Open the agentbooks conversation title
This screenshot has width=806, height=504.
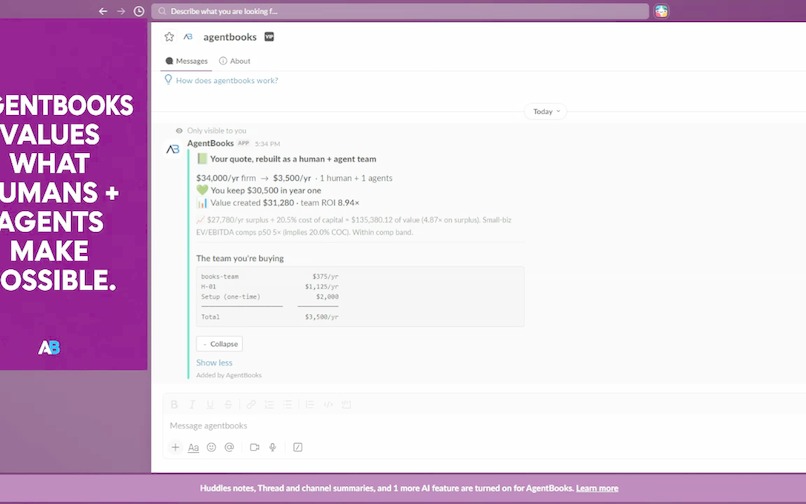[x=230, y=37]
